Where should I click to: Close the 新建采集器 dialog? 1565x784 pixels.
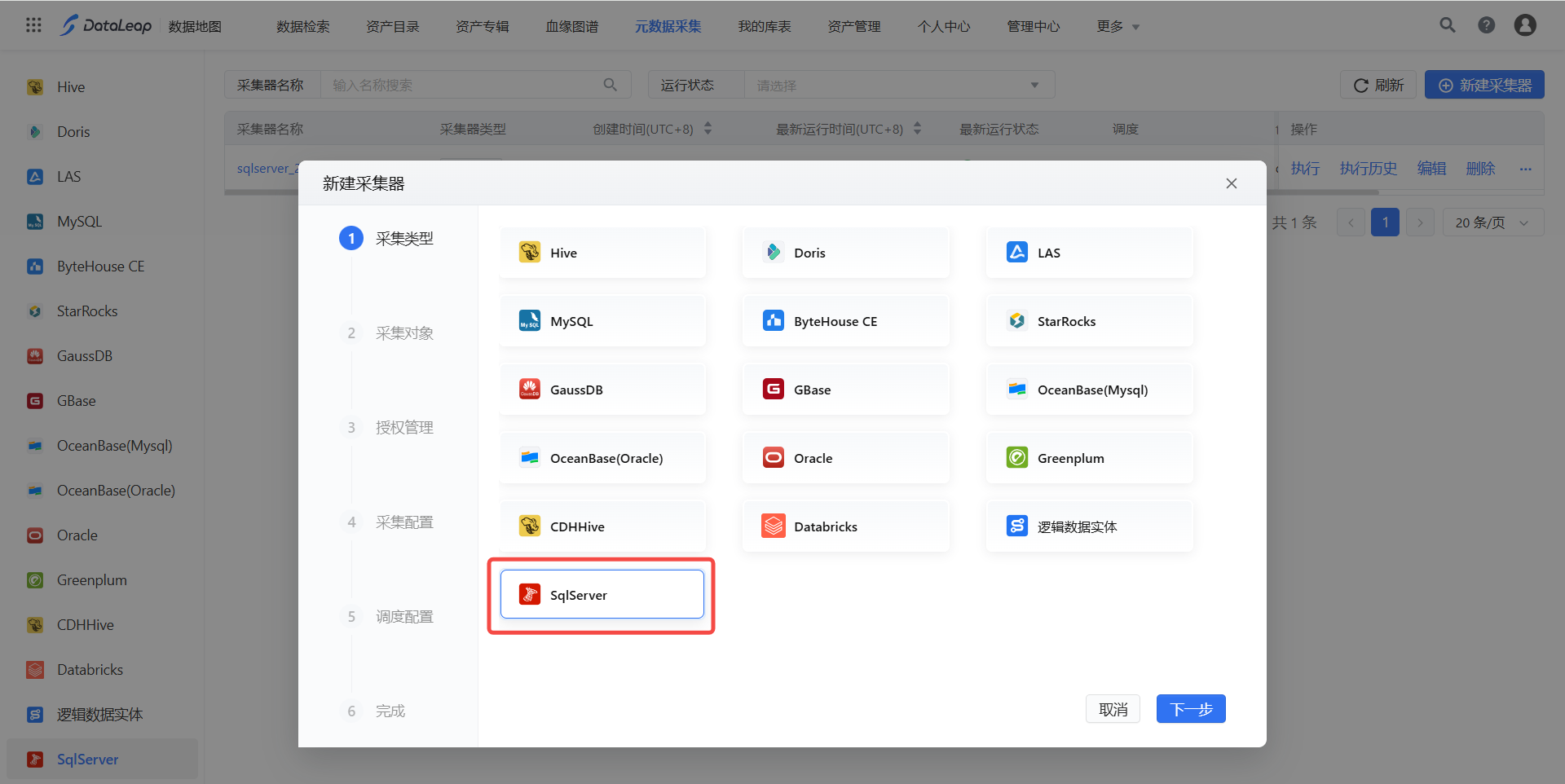pyautogui.click(x=1231, y=183)
